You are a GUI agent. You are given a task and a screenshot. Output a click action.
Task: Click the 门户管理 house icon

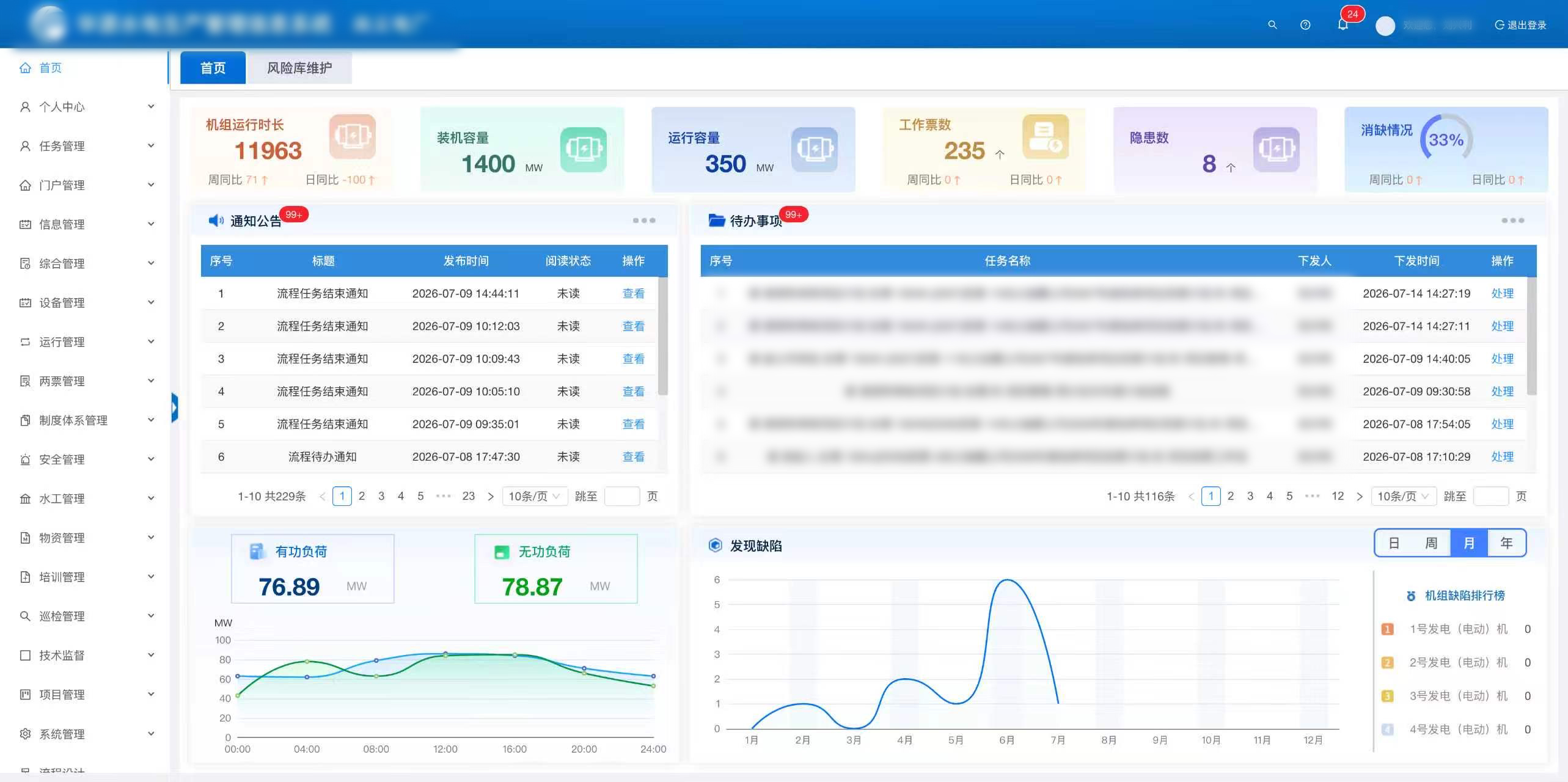pyautogui.click(x=25, y=185)
